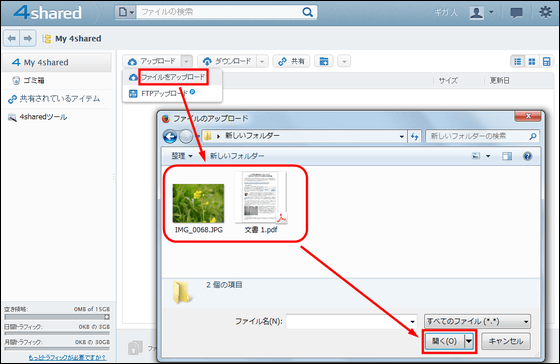
Task: Select the IMG_0068.JPG thumbnail
Action: [199, 208]
